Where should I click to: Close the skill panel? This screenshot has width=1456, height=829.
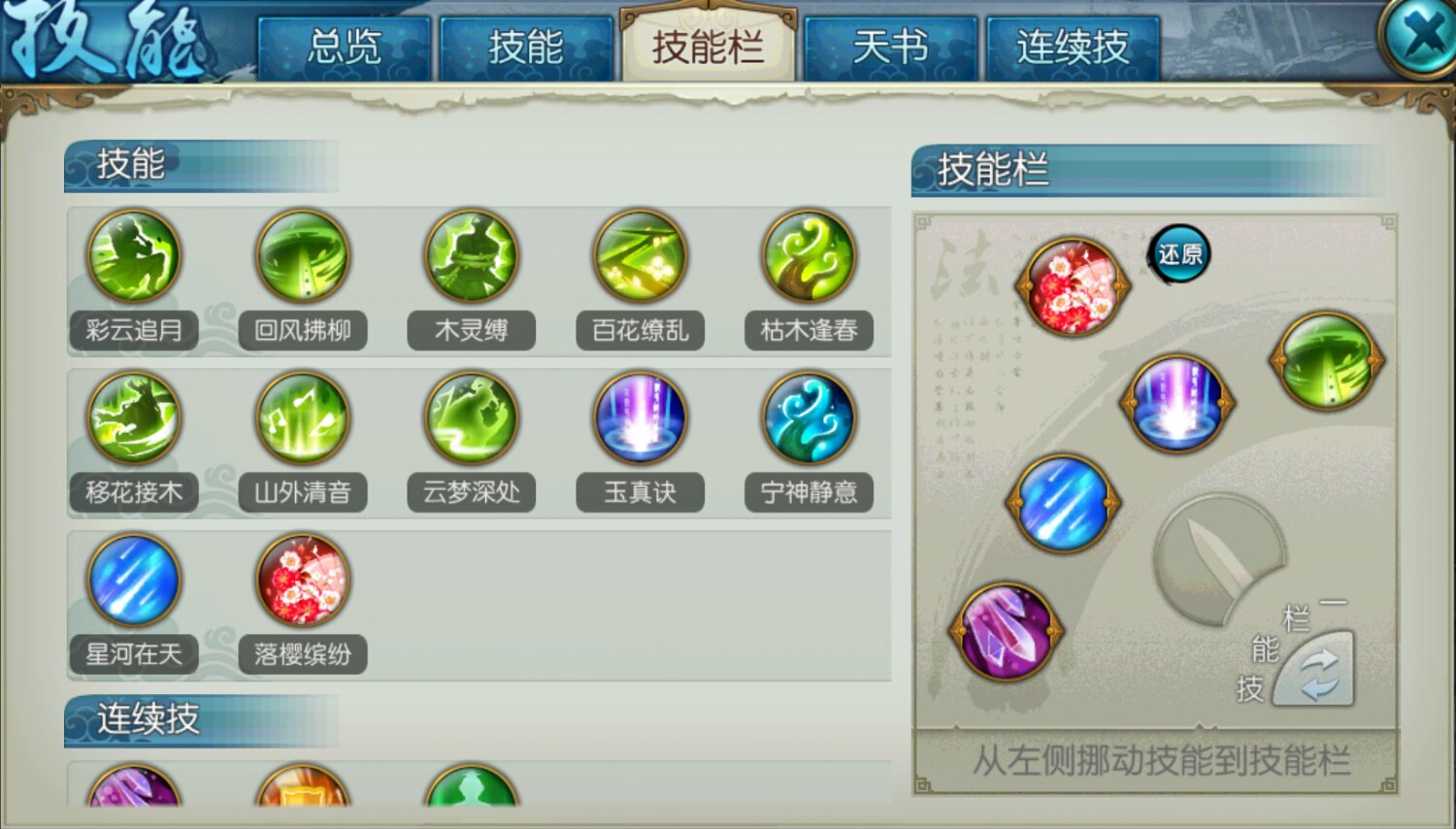tap(1419, 37)
